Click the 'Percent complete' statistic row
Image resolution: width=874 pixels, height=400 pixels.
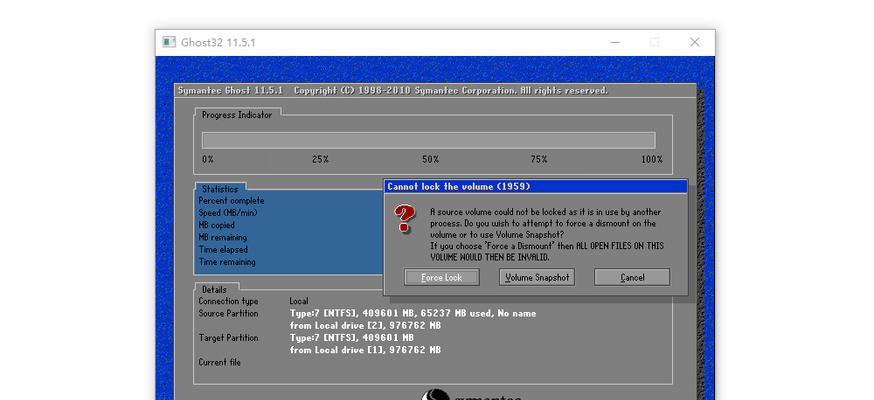coord(231,201)
